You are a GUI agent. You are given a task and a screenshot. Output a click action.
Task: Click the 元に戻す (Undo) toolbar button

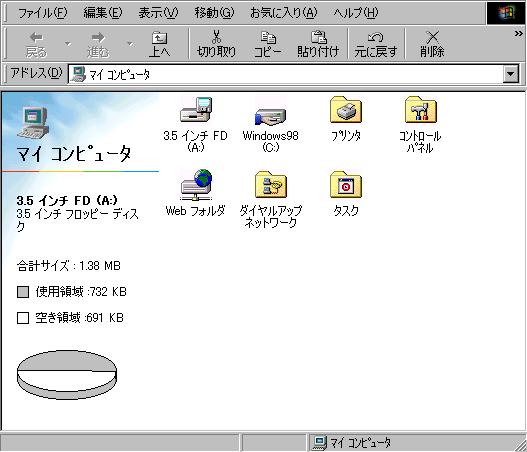[x=376, y=44]
